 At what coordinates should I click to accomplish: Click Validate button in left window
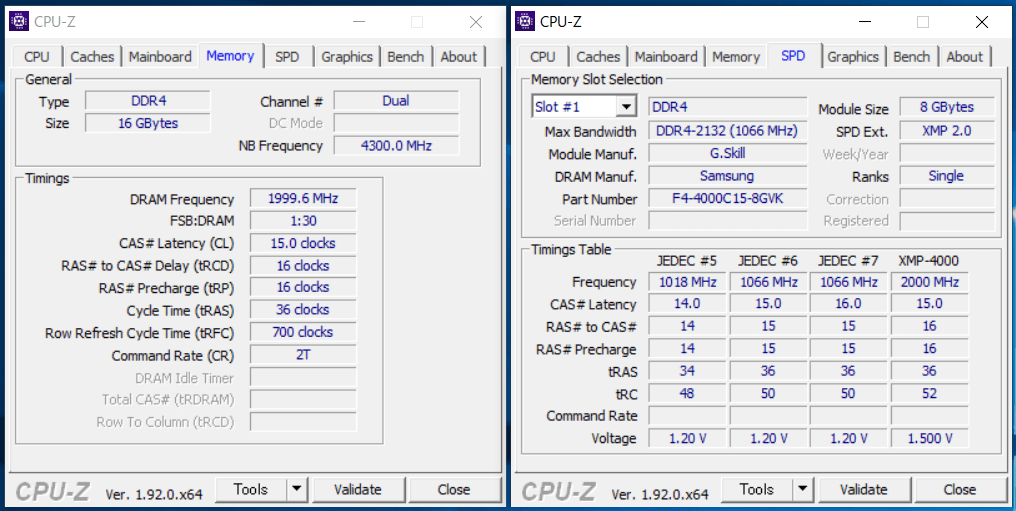[358, 490]
